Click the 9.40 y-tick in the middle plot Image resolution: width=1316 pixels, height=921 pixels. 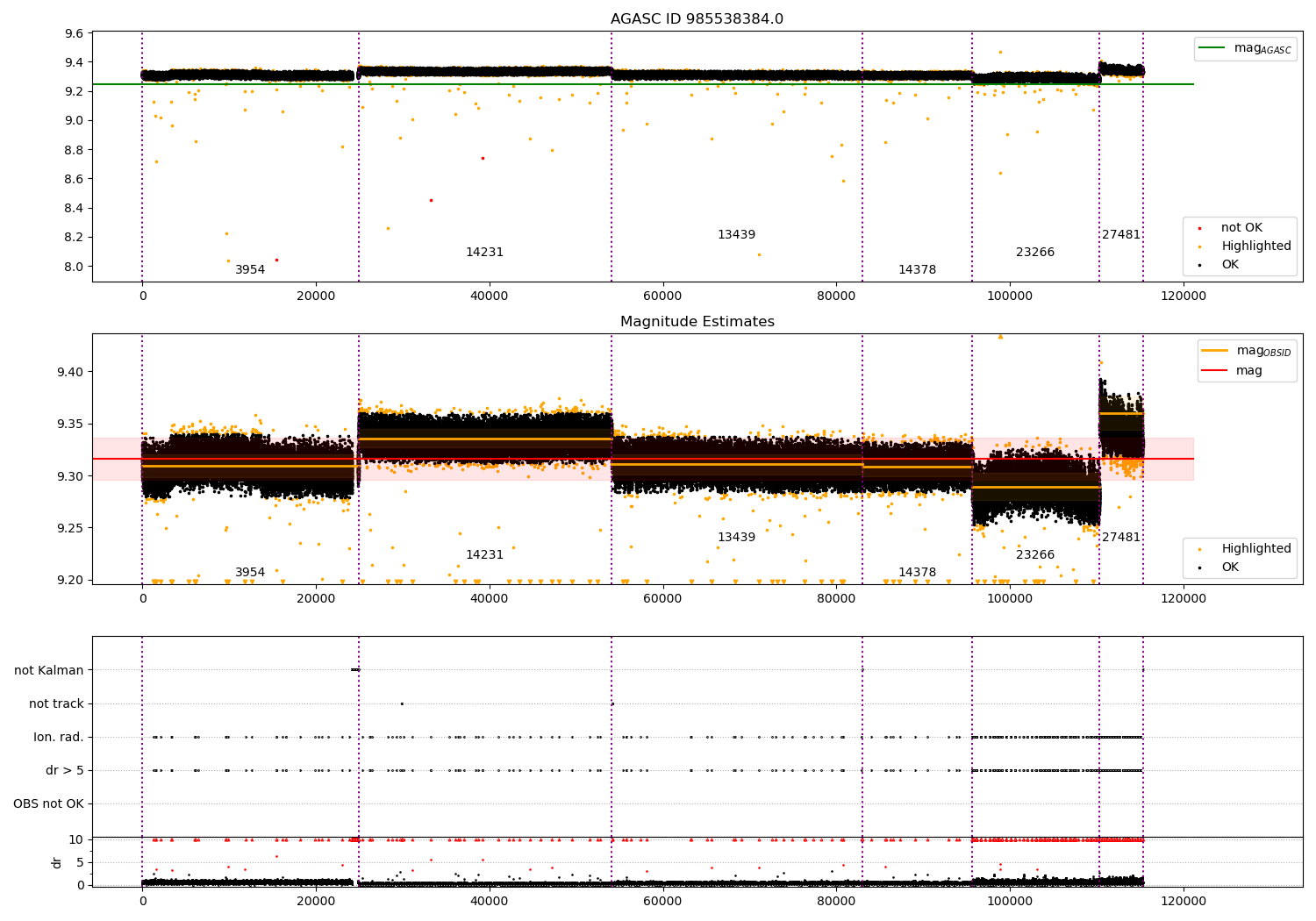[x=71, y=372]
